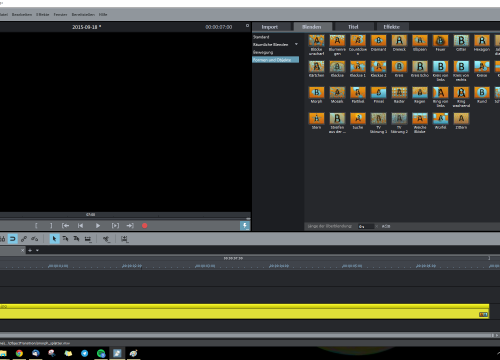This screenshot has width=500, height=360.
Task: Click the red record button
Action: pyautogui.click(x=144, y=226)
